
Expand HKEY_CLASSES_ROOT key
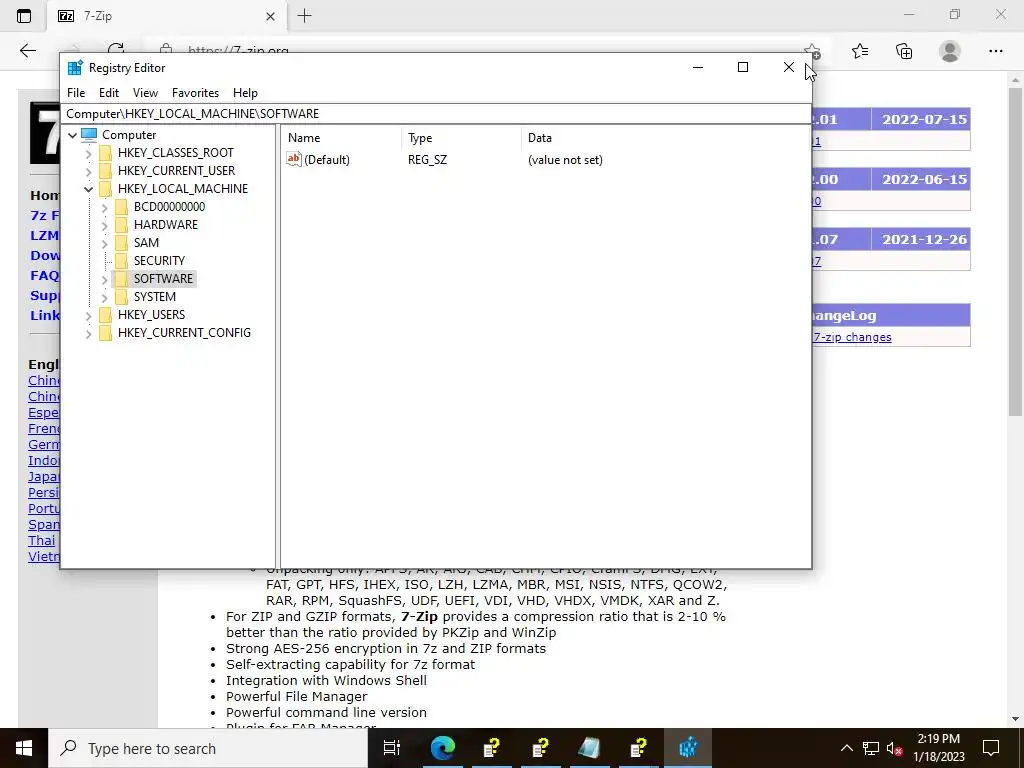point(88,153)
